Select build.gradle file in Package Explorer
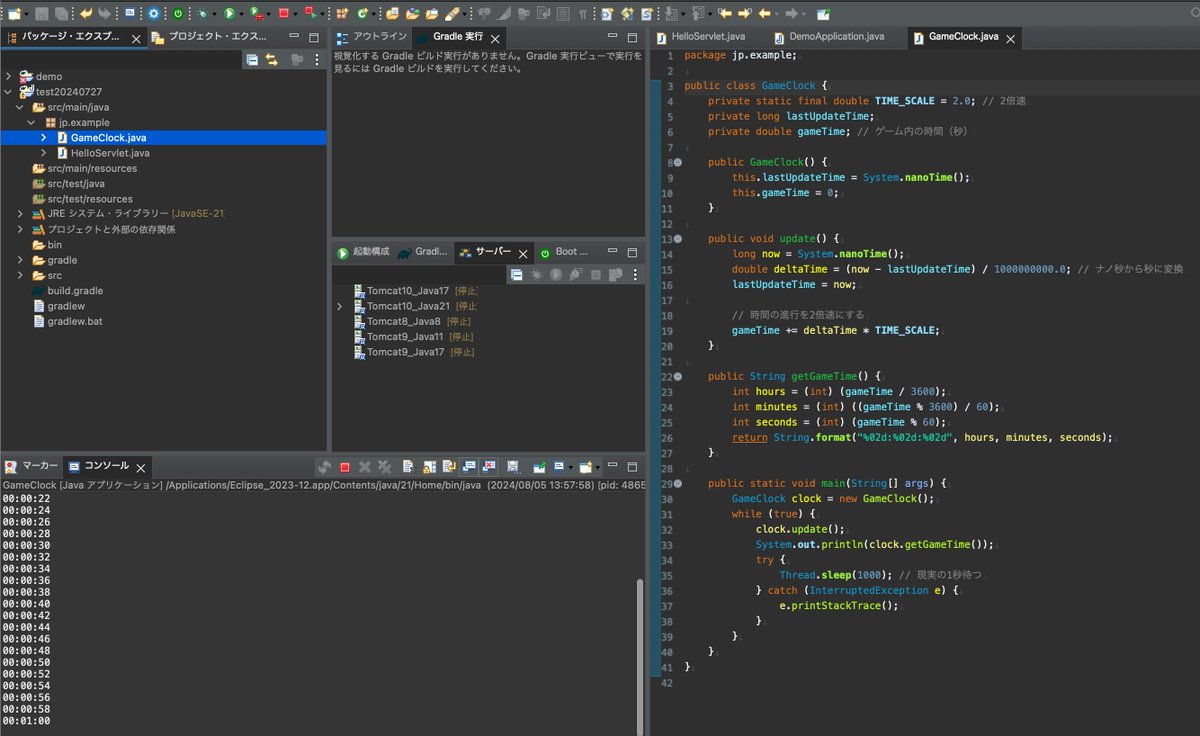Image resolution: width=1200 pixels, height=736 pixels. (x=74, y=291)
